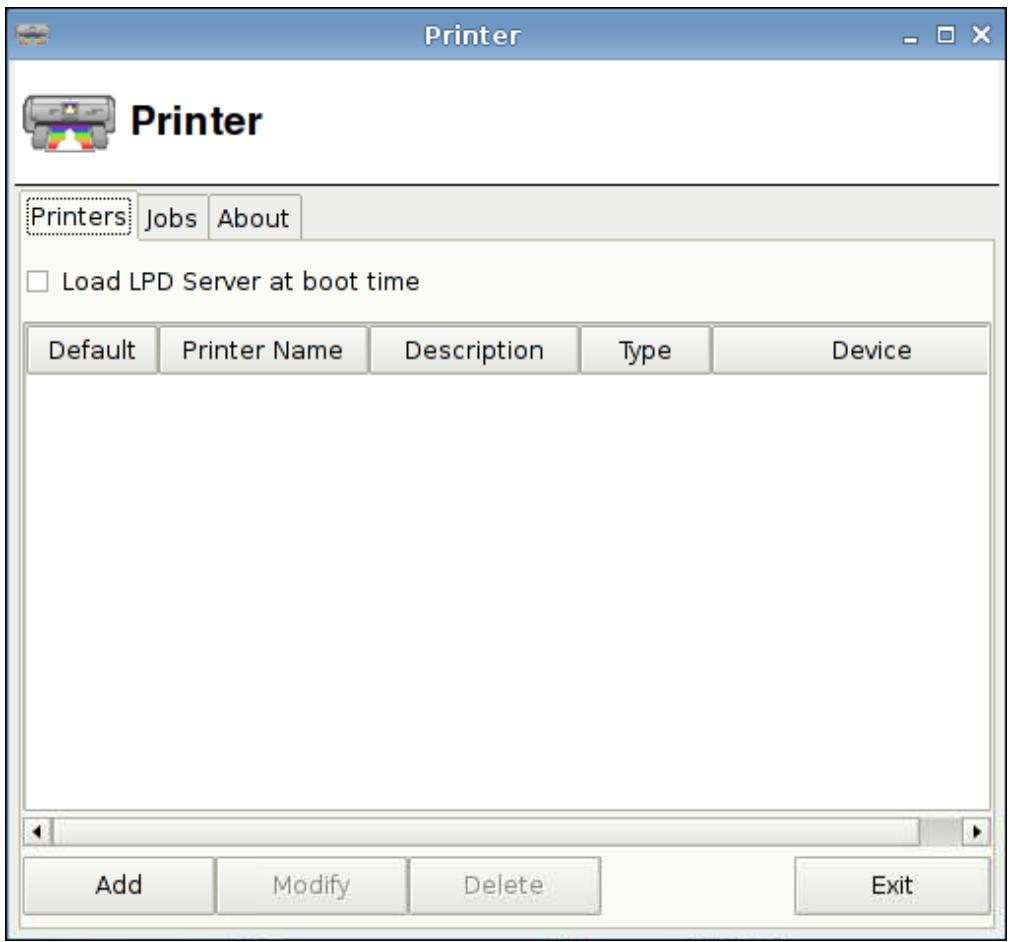Sort by the Default column header
The width and height of the screenshot is (1012, 942).
click(x=92, y=350)
